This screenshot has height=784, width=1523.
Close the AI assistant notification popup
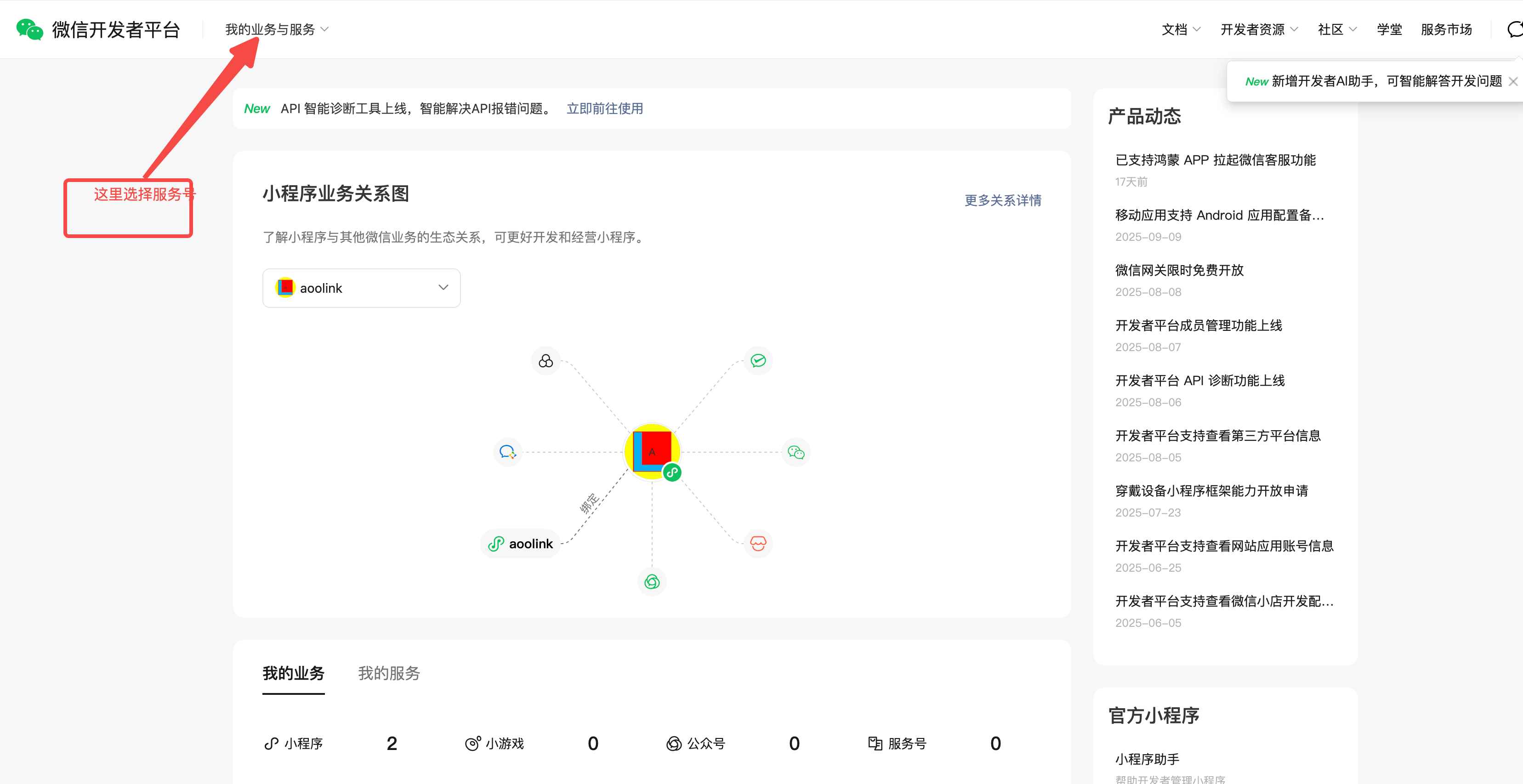[1512, 82]
